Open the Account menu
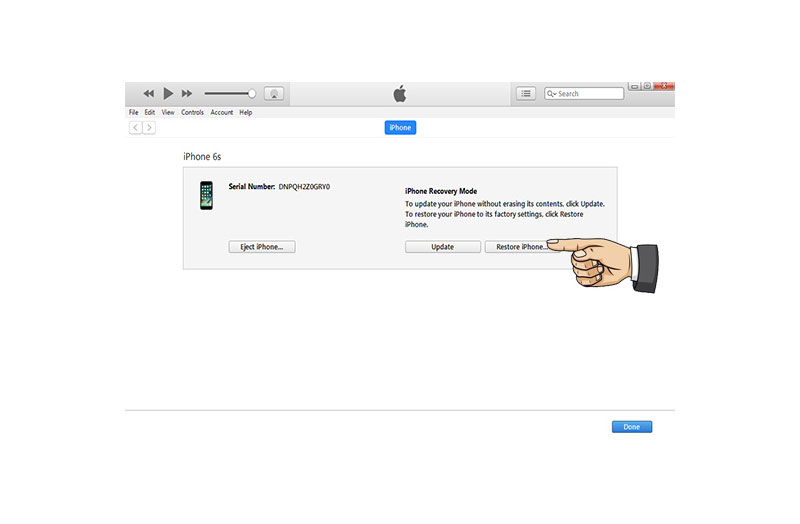Screen dimensions: 800x524 [221, 112]
